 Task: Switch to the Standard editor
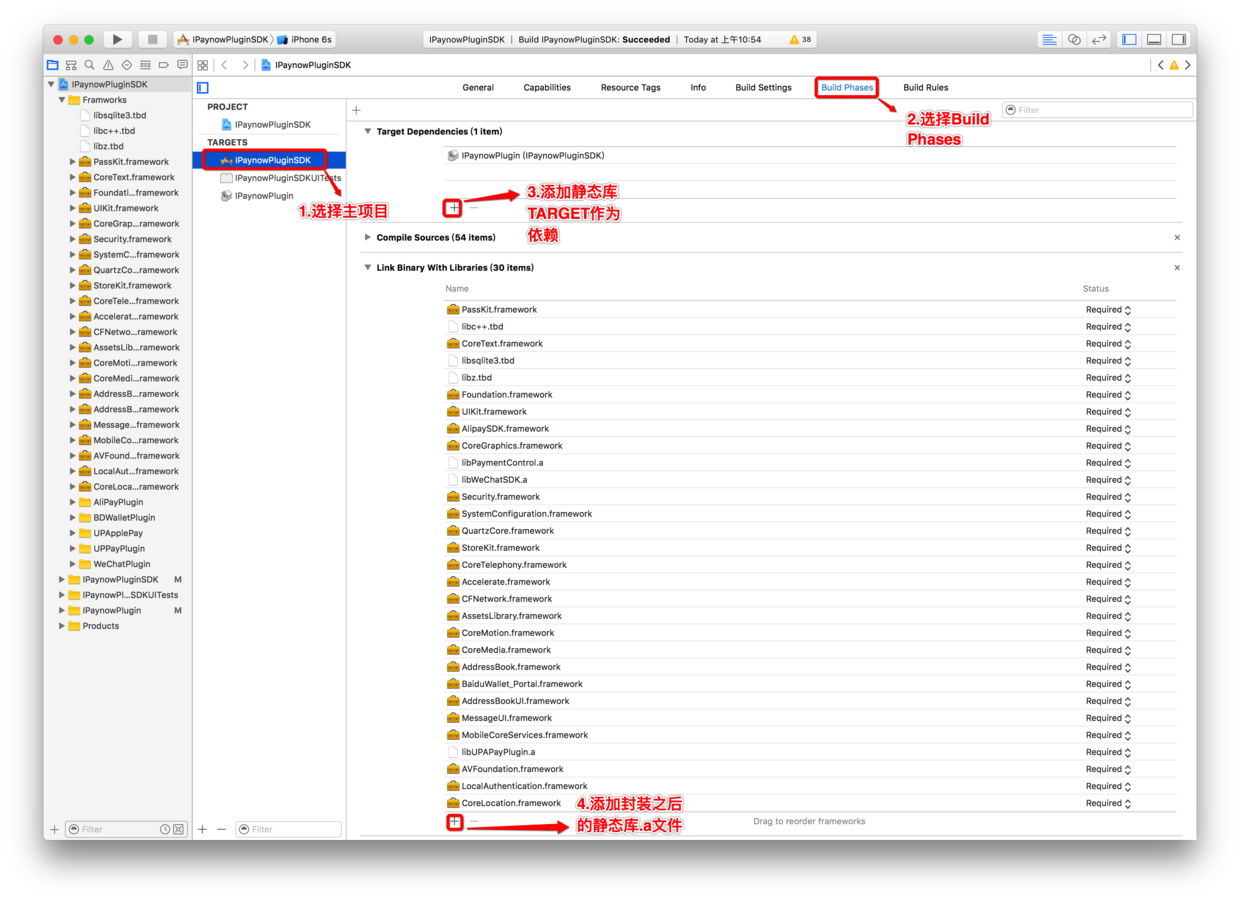1049,39
